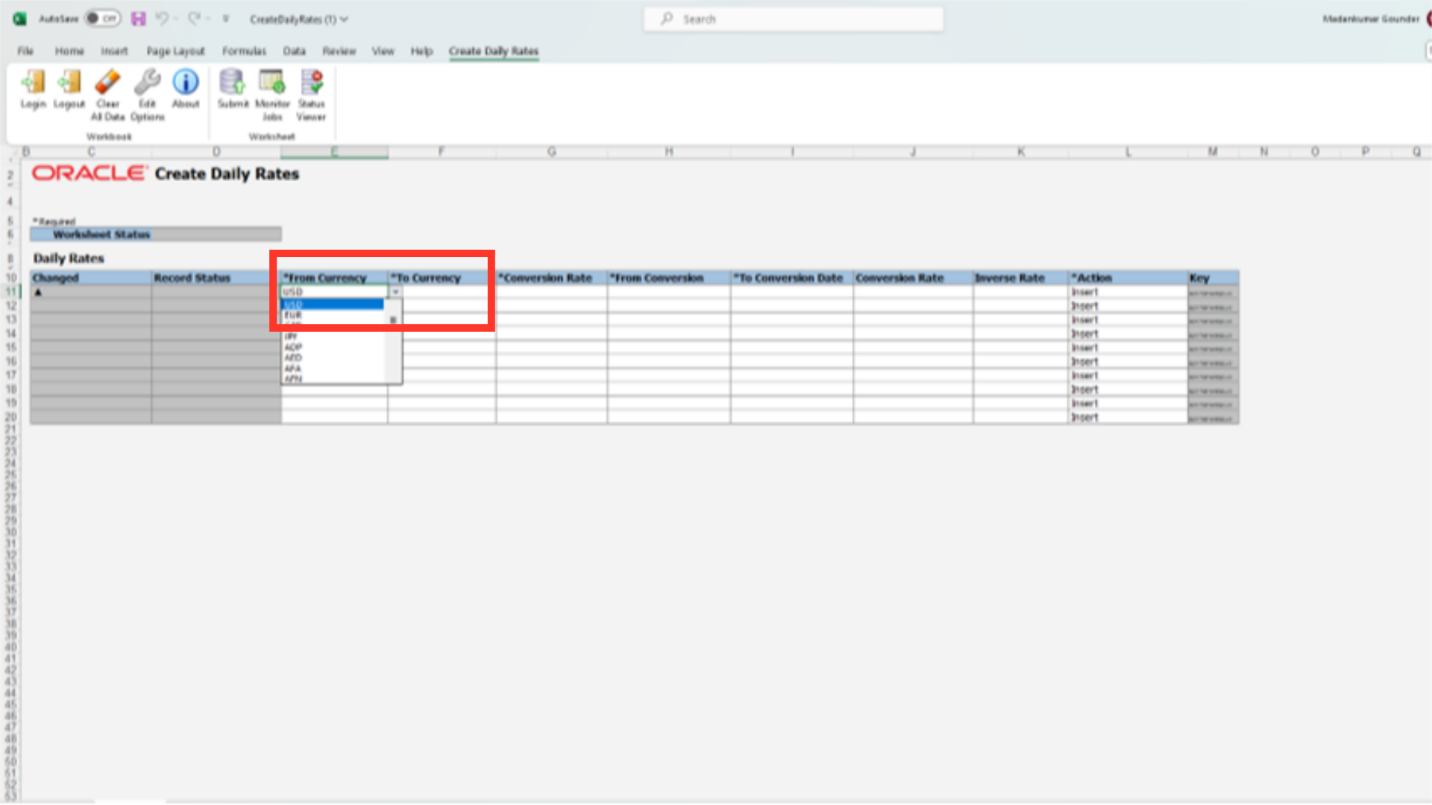Click the Insert action cell in row 11

coord(1127,292)
